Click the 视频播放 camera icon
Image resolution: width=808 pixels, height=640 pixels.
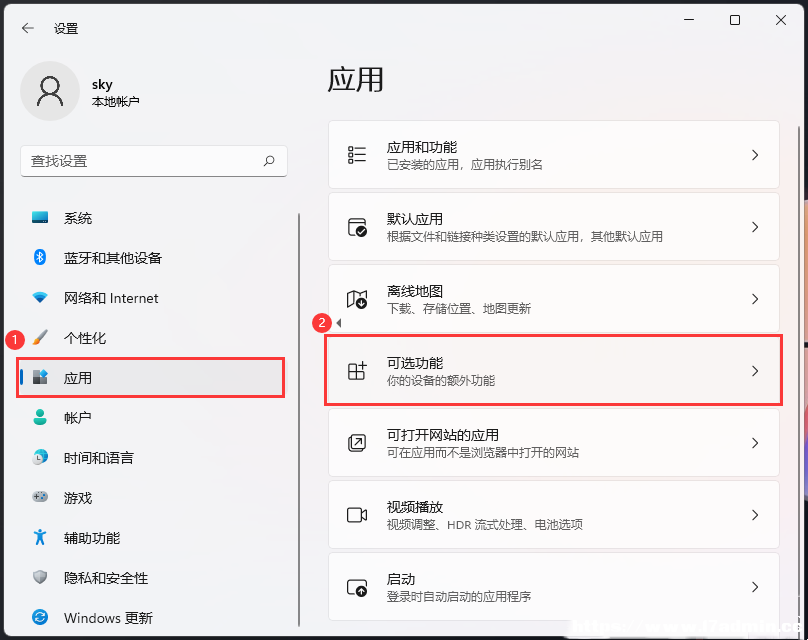click(357, 515)
